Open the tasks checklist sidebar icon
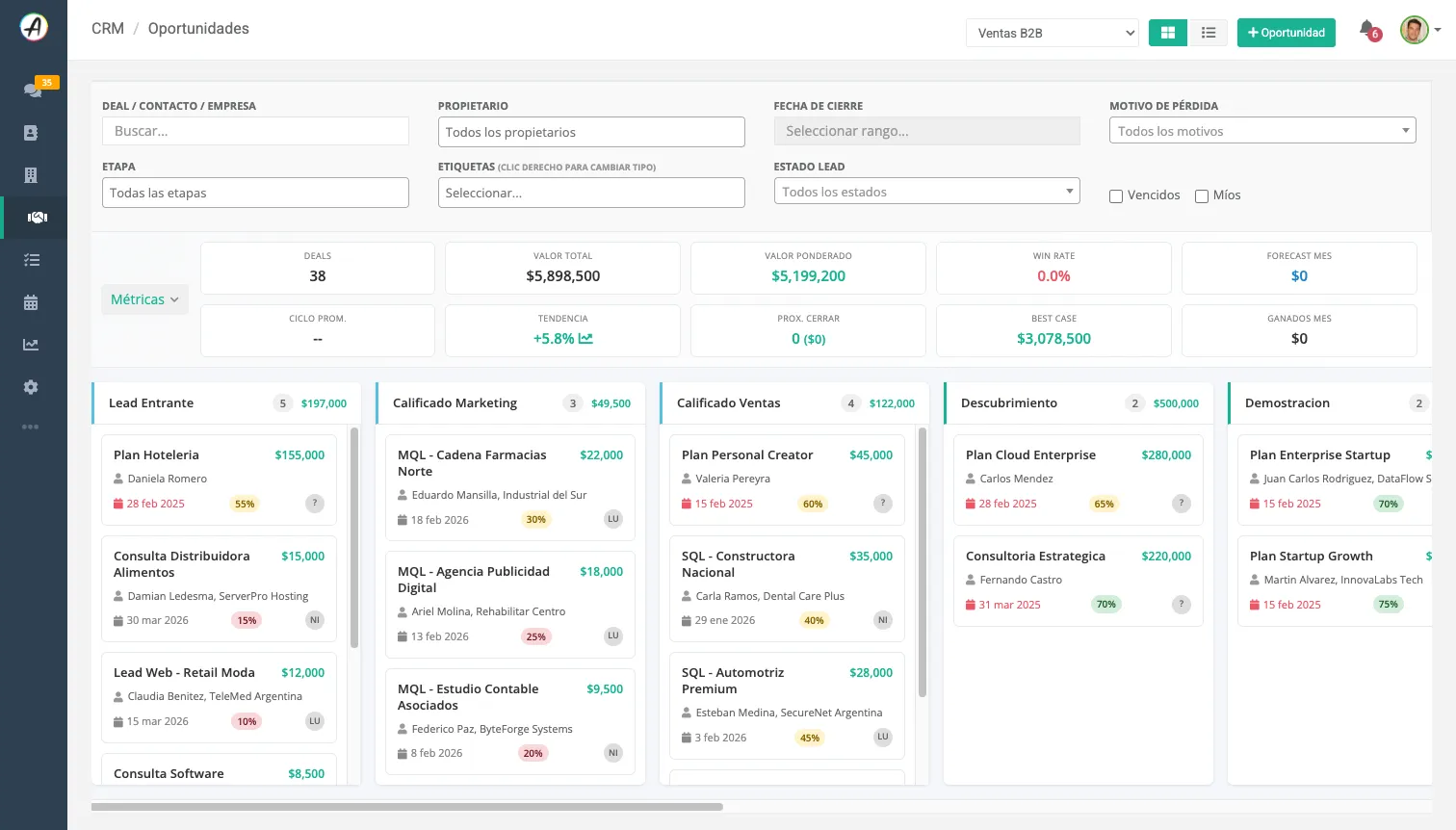This screenshot has height=830, width=1456. click(31, 260)
